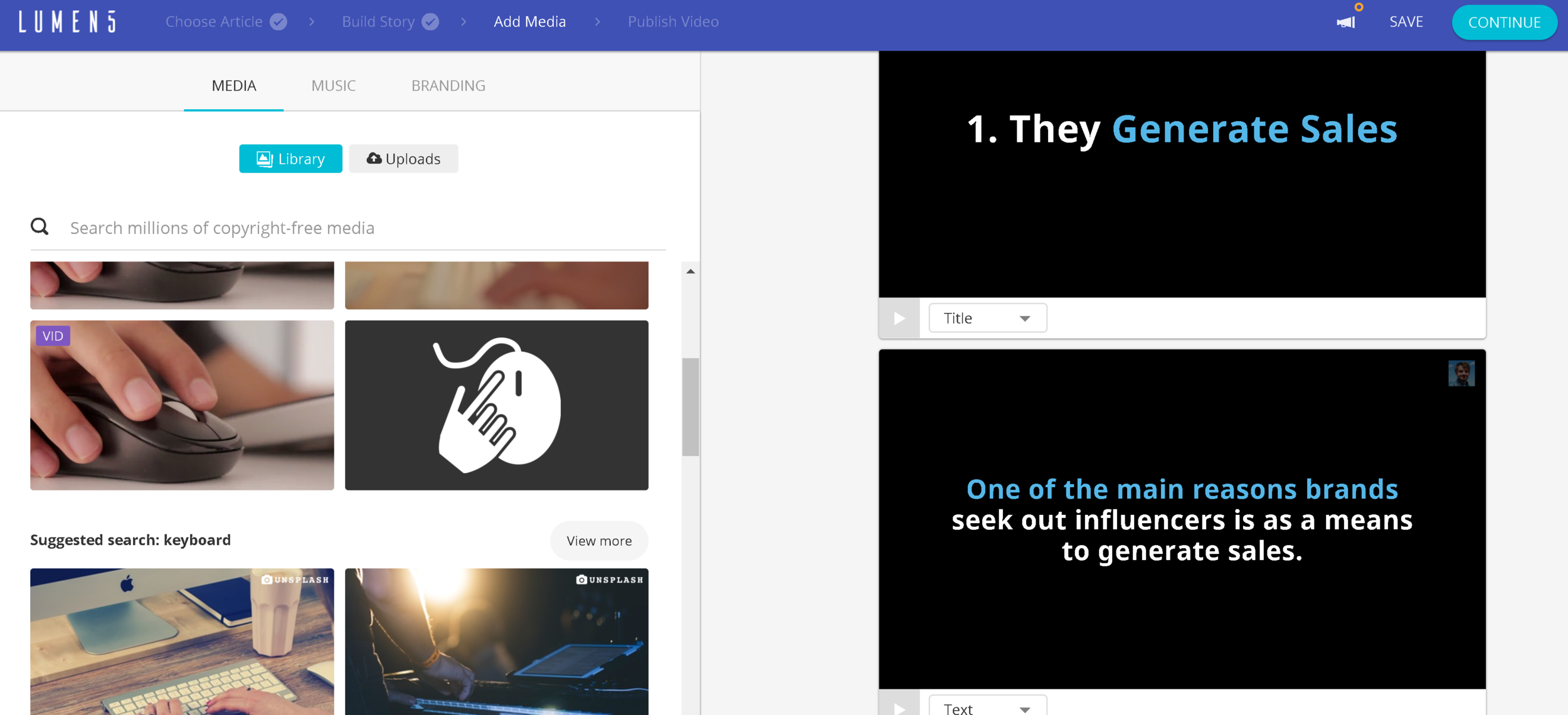Select the dark laptop Unsplash photo

tap(497, 642)
